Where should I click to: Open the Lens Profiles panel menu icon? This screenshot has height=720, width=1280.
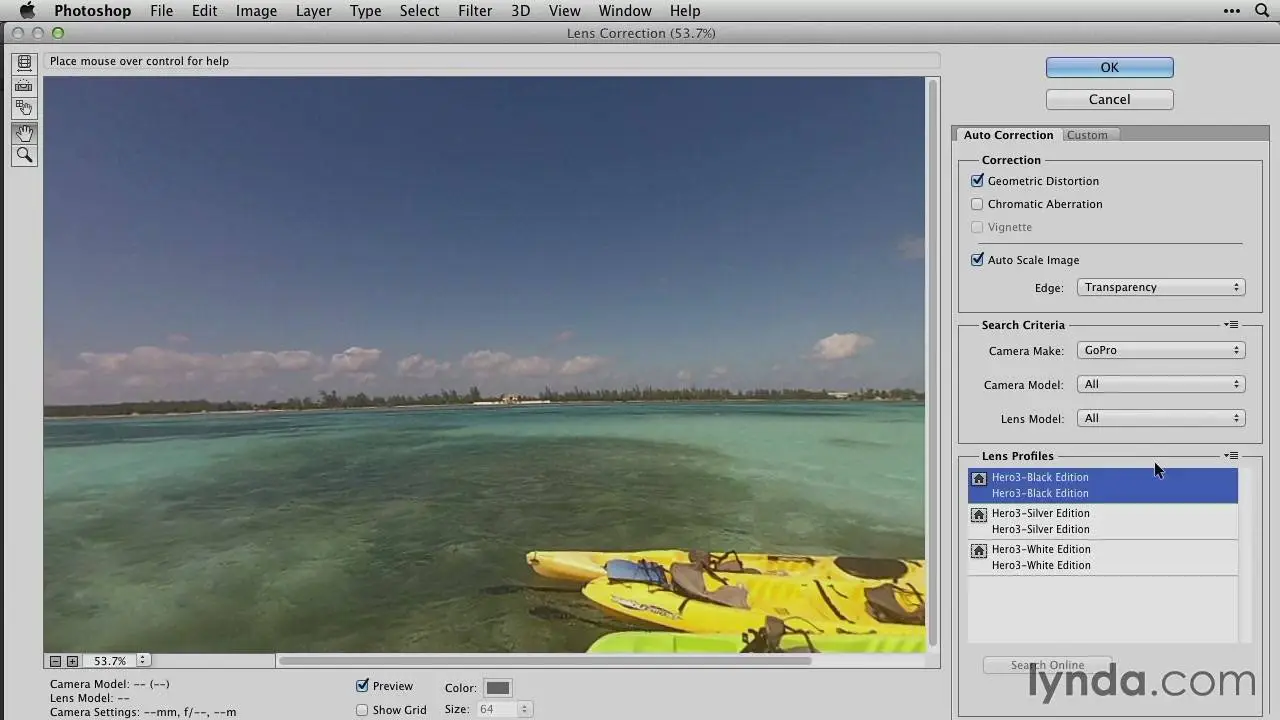(x=1232, y=456)
